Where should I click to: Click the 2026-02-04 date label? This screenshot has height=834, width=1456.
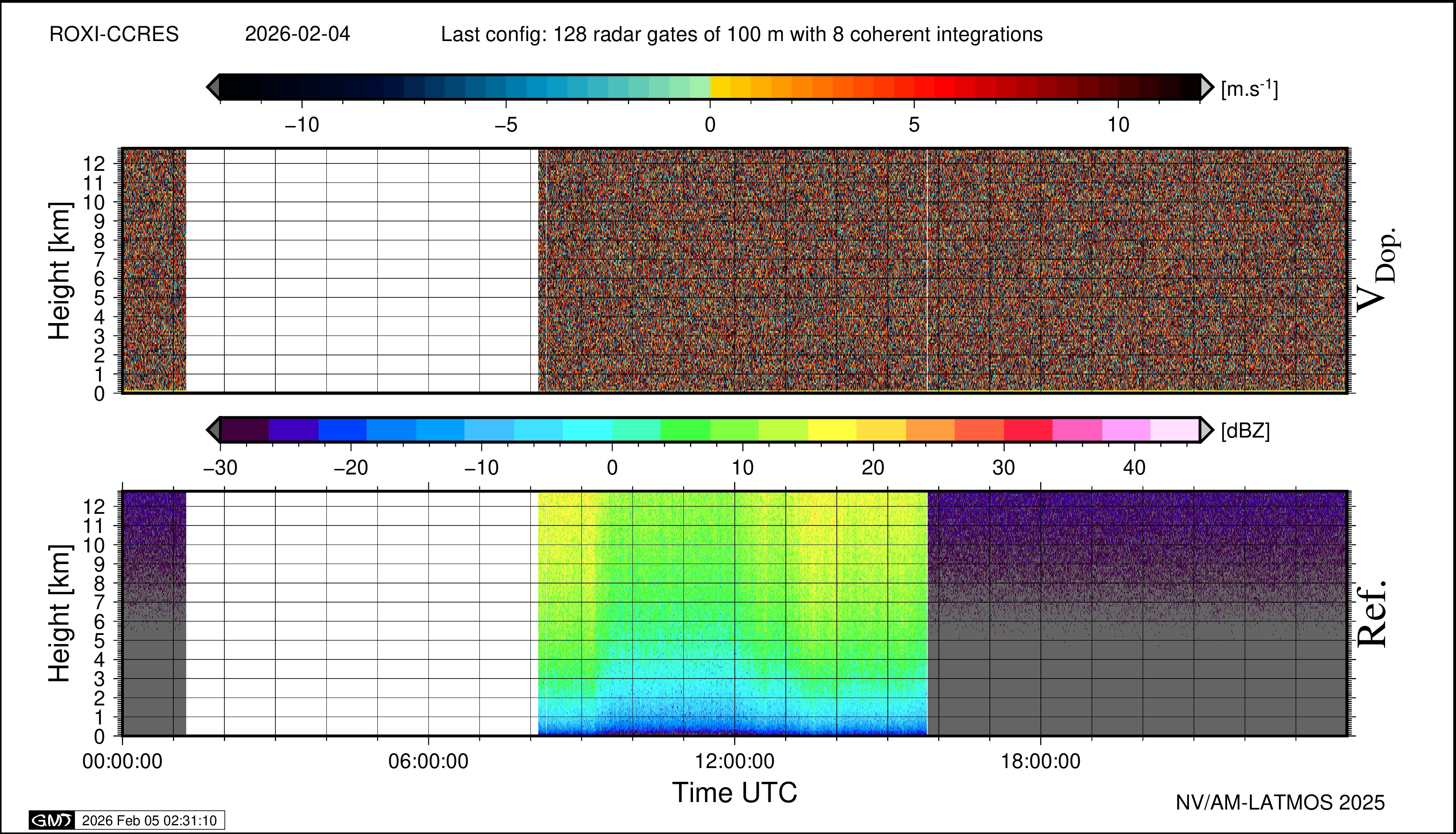(297, 34)
